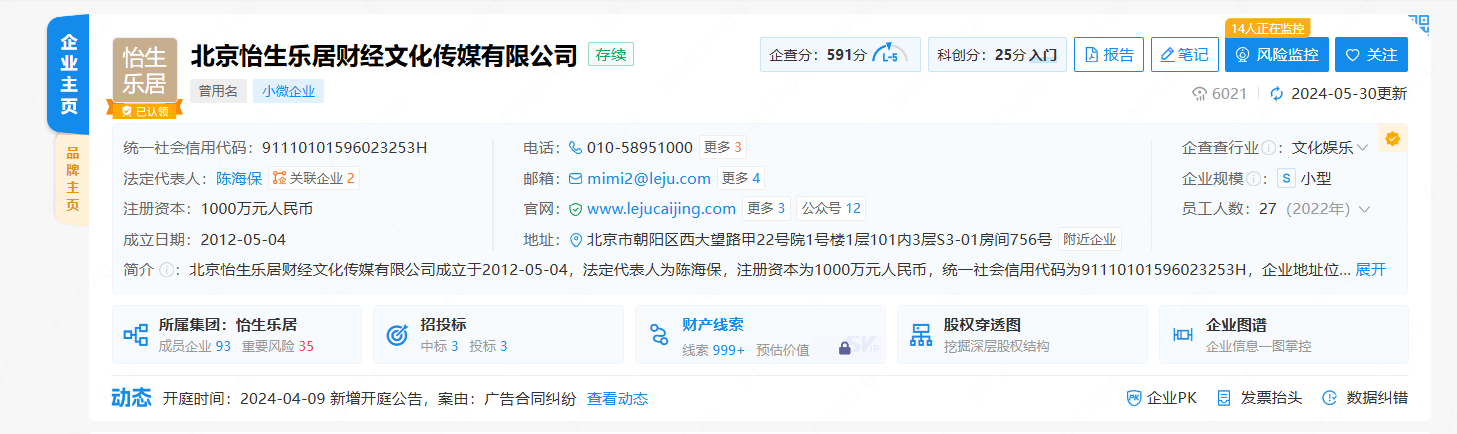The width and height of the screenshot is (1457, 434).
Task: Click the 存续 status tag
Action: point(610,55)
